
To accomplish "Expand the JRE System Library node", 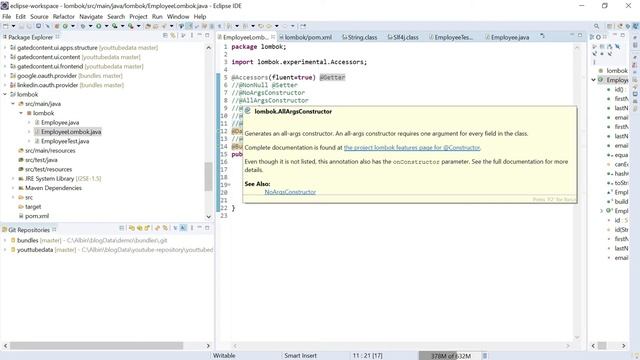I will 13,178.
